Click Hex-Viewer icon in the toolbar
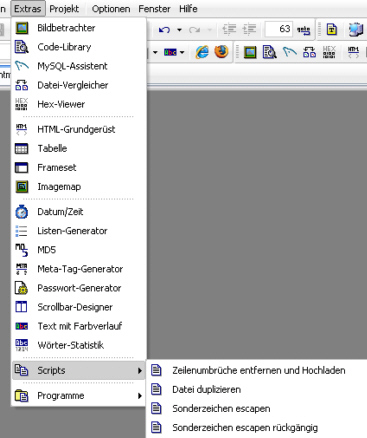367x438 pixels. point(329,52)
